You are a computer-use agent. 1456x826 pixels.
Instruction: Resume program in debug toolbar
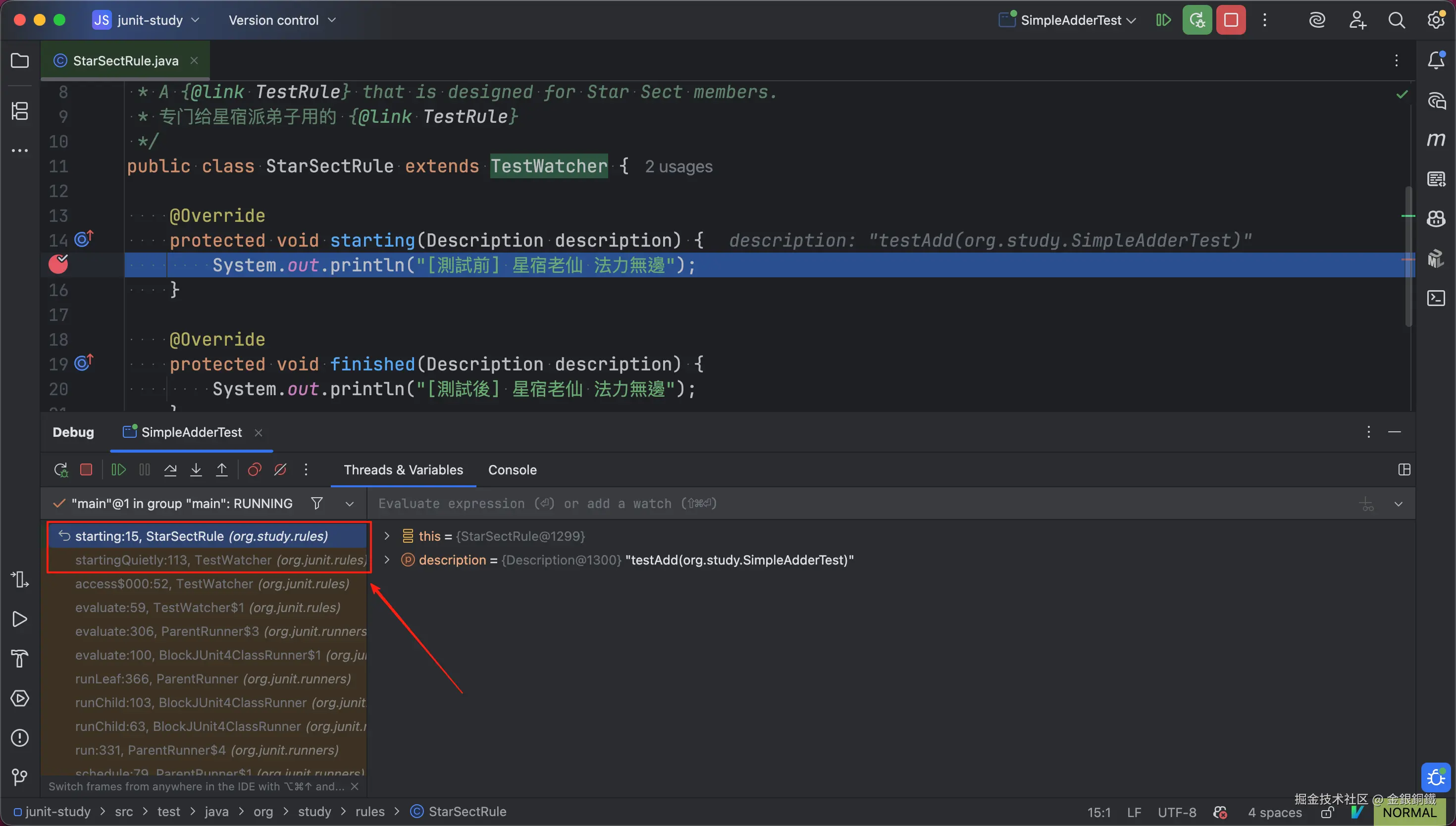[118, 470]
